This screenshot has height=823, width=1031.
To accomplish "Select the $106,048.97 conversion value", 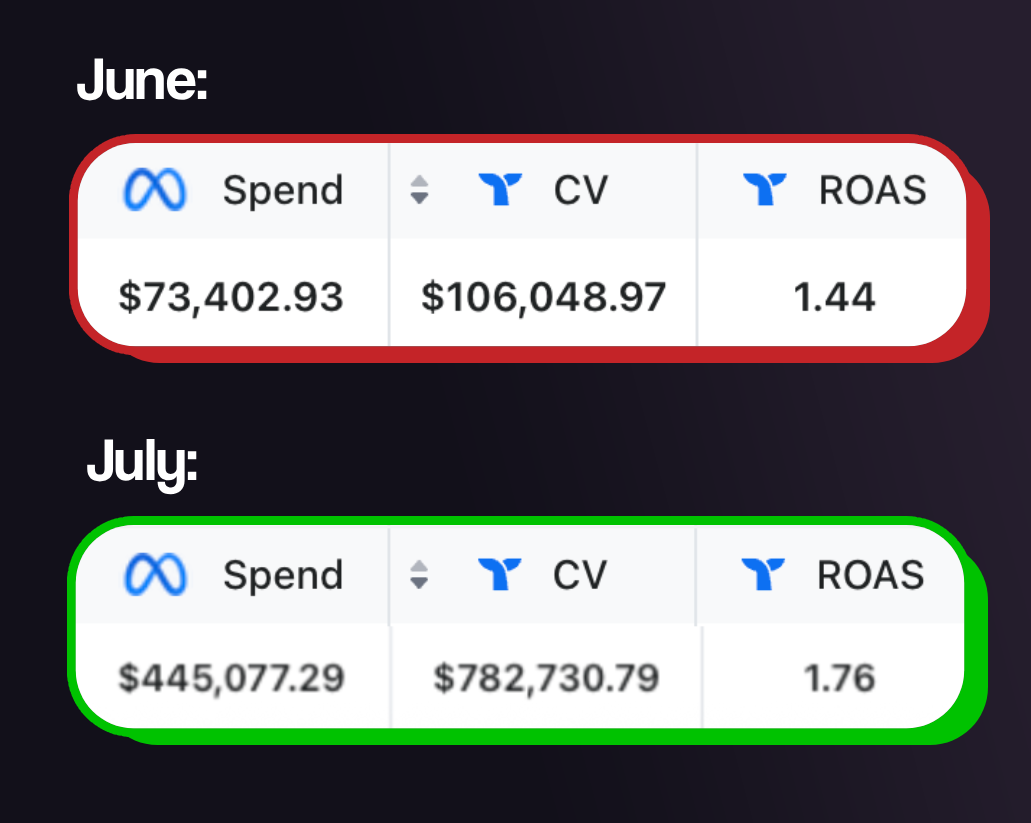I will pyautogui.click(x=543, y=297).
